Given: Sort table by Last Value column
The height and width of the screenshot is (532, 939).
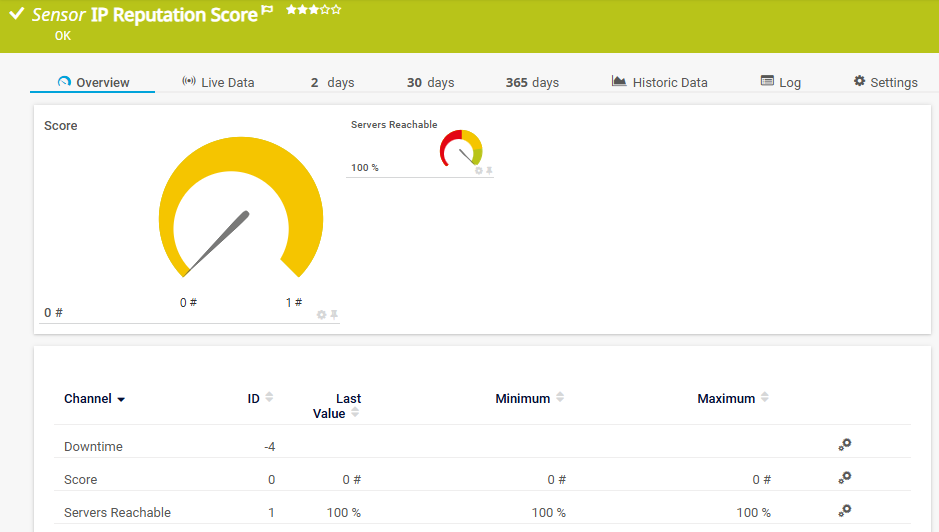Looking at the screenshot, I should [337, 406].
